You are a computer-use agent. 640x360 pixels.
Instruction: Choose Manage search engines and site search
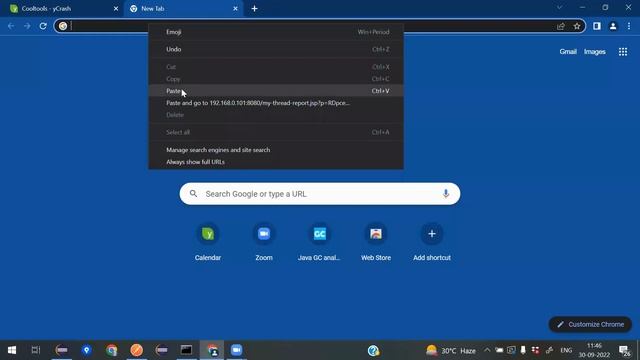pyautogui.click(x=276, y=150)
